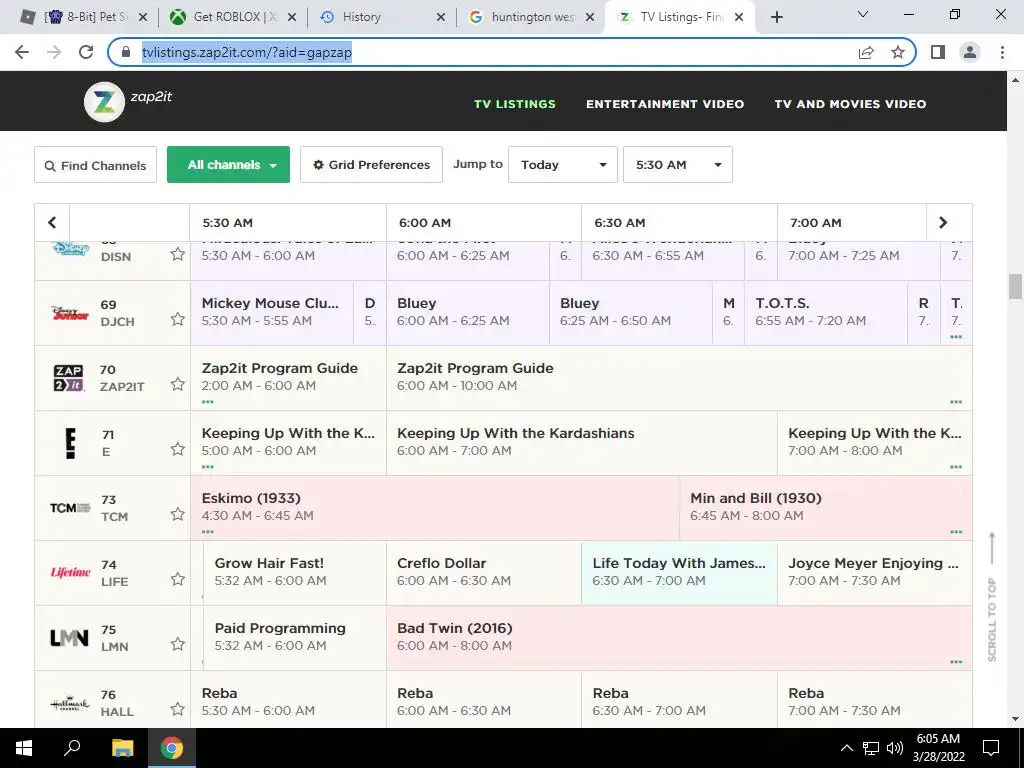Screen dimensions: 1024x768
Task: Favorite the 74 LIFE channel star
Action: pyautogui.click(x=178, y=579)
